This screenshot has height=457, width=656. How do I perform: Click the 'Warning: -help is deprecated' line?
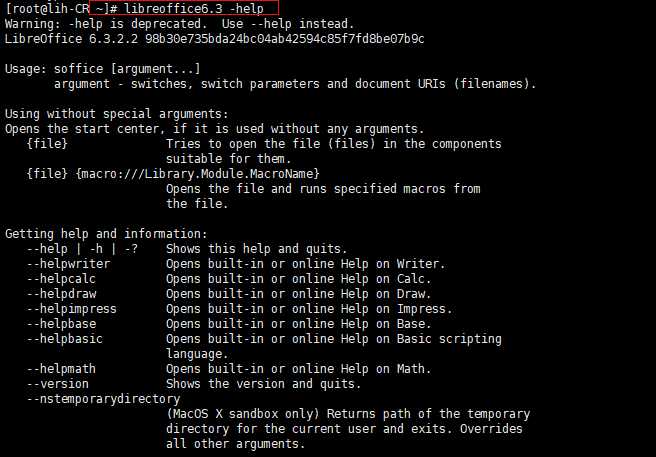pyautogui.click(x=179, y=23)
